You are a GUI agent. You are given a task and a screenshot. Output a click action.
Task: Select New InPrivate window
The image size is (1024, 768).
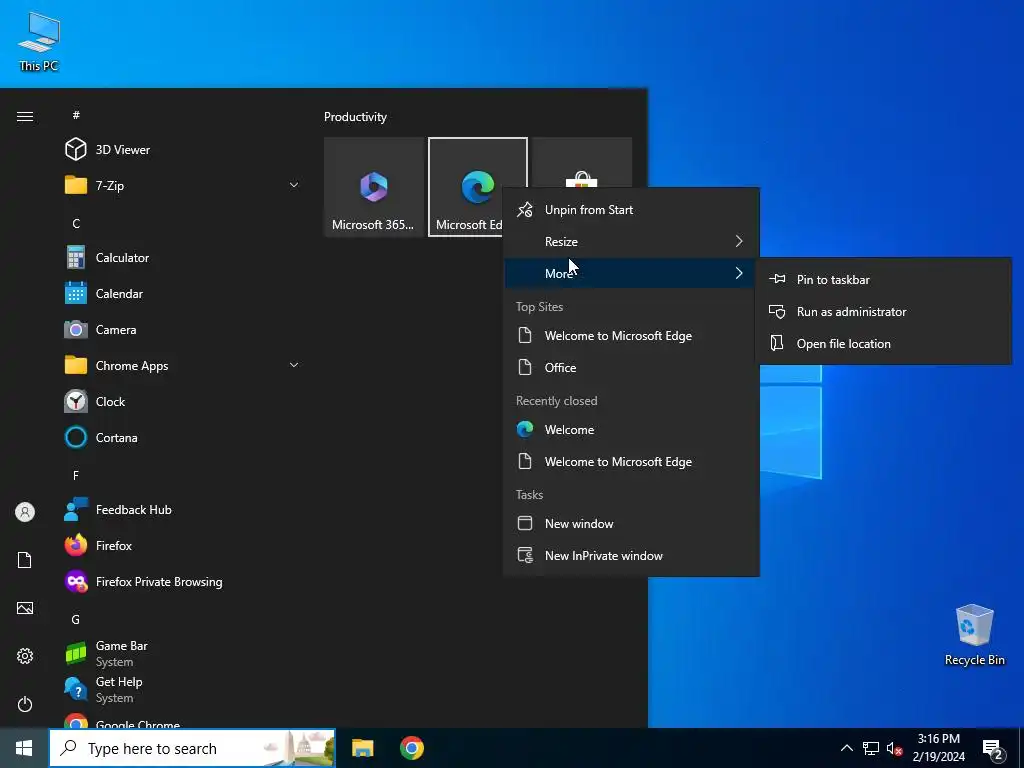(632, 556)
